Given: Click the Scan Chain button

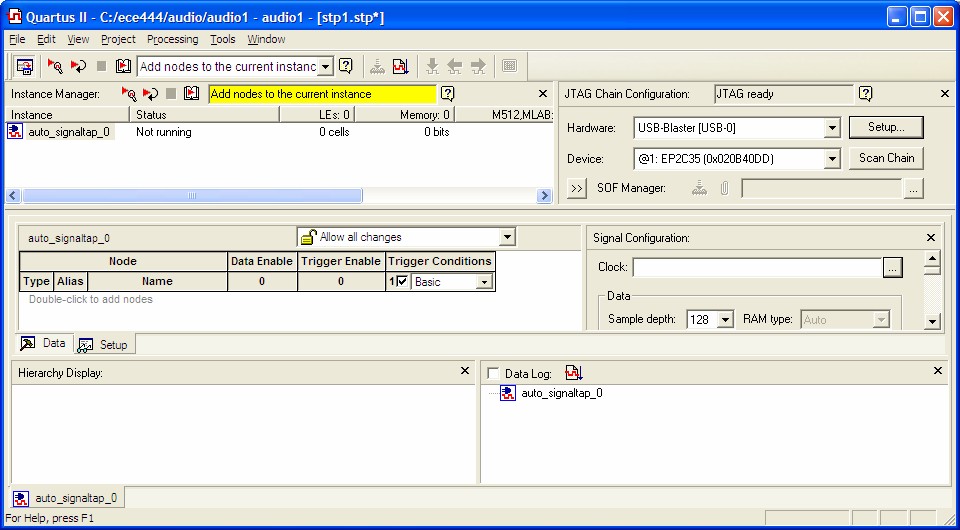Looking at the screenshot, I should click(886, 158).
